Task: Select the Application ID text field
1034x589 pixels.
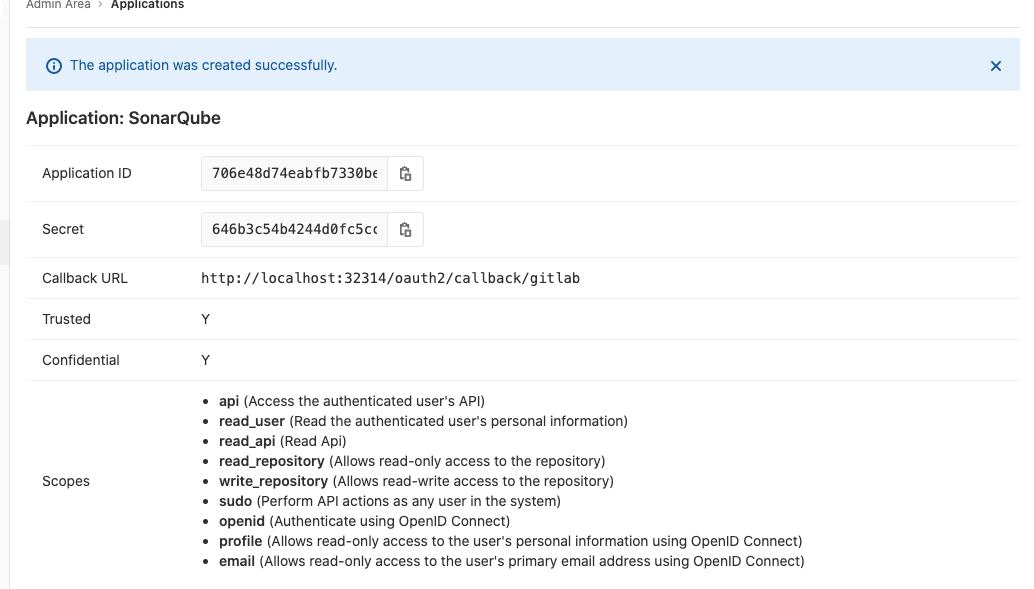Action: (x=294, y=173)
